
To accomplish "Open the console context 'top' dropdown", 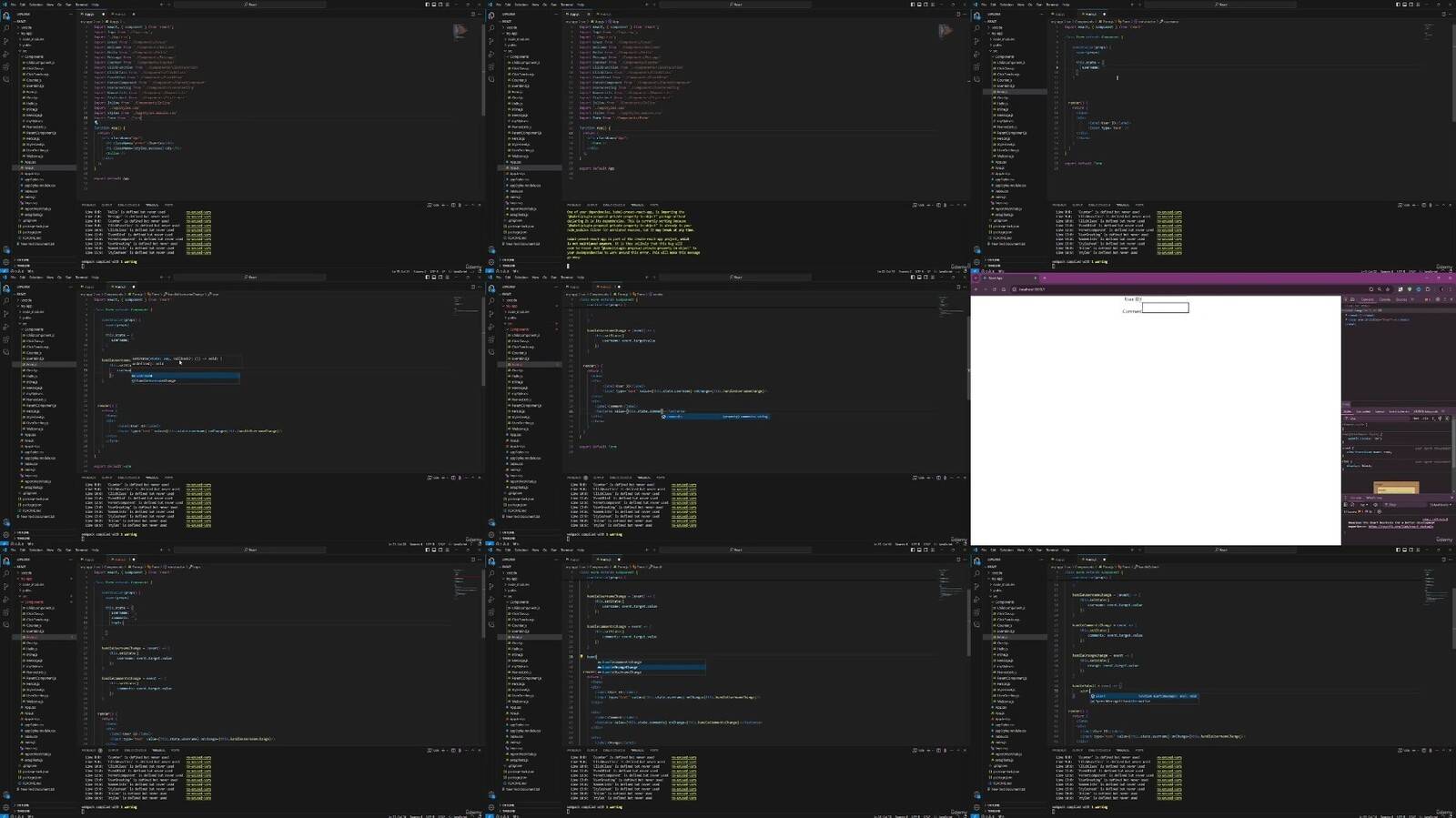I will pos(1363,505).
